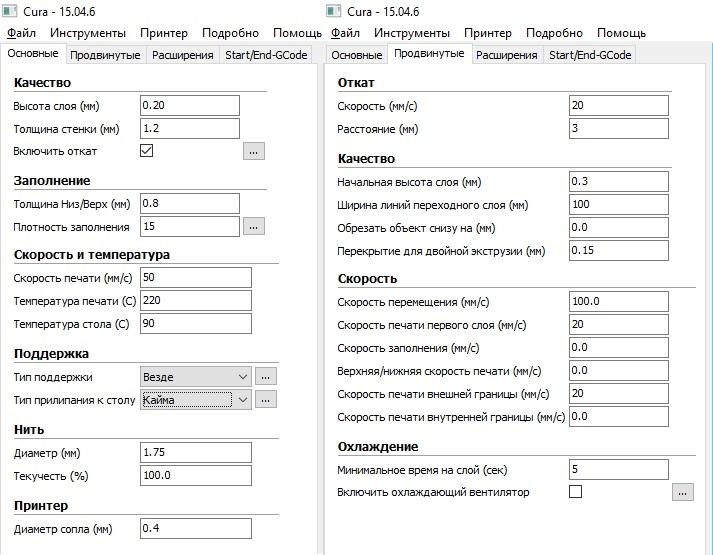Switch to right window's 'Основные' tab
This screenshot has width=713, height=555.
(357, 55)
